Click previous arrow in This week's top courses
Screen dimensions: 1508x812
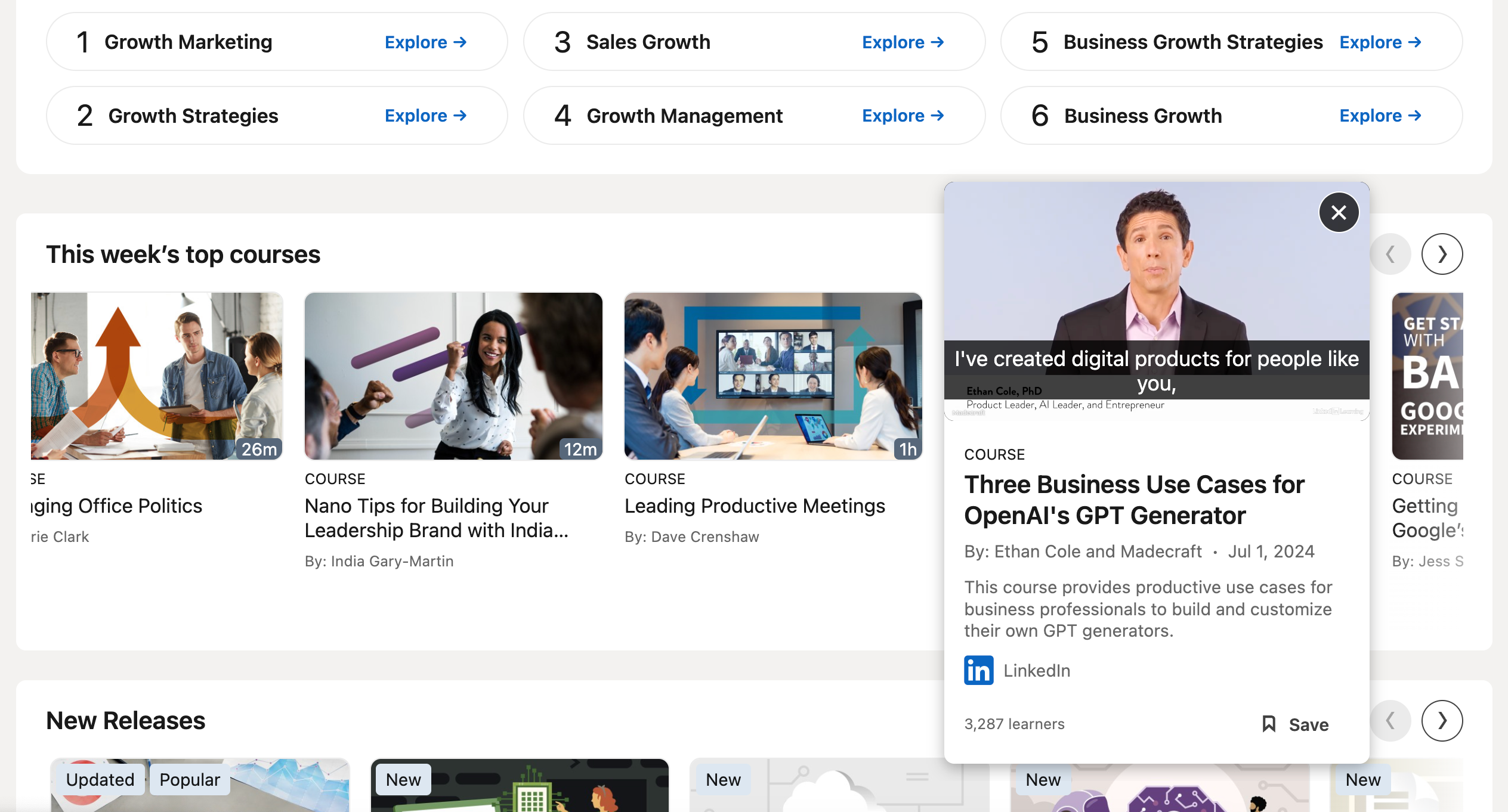tap(1390, 254)
